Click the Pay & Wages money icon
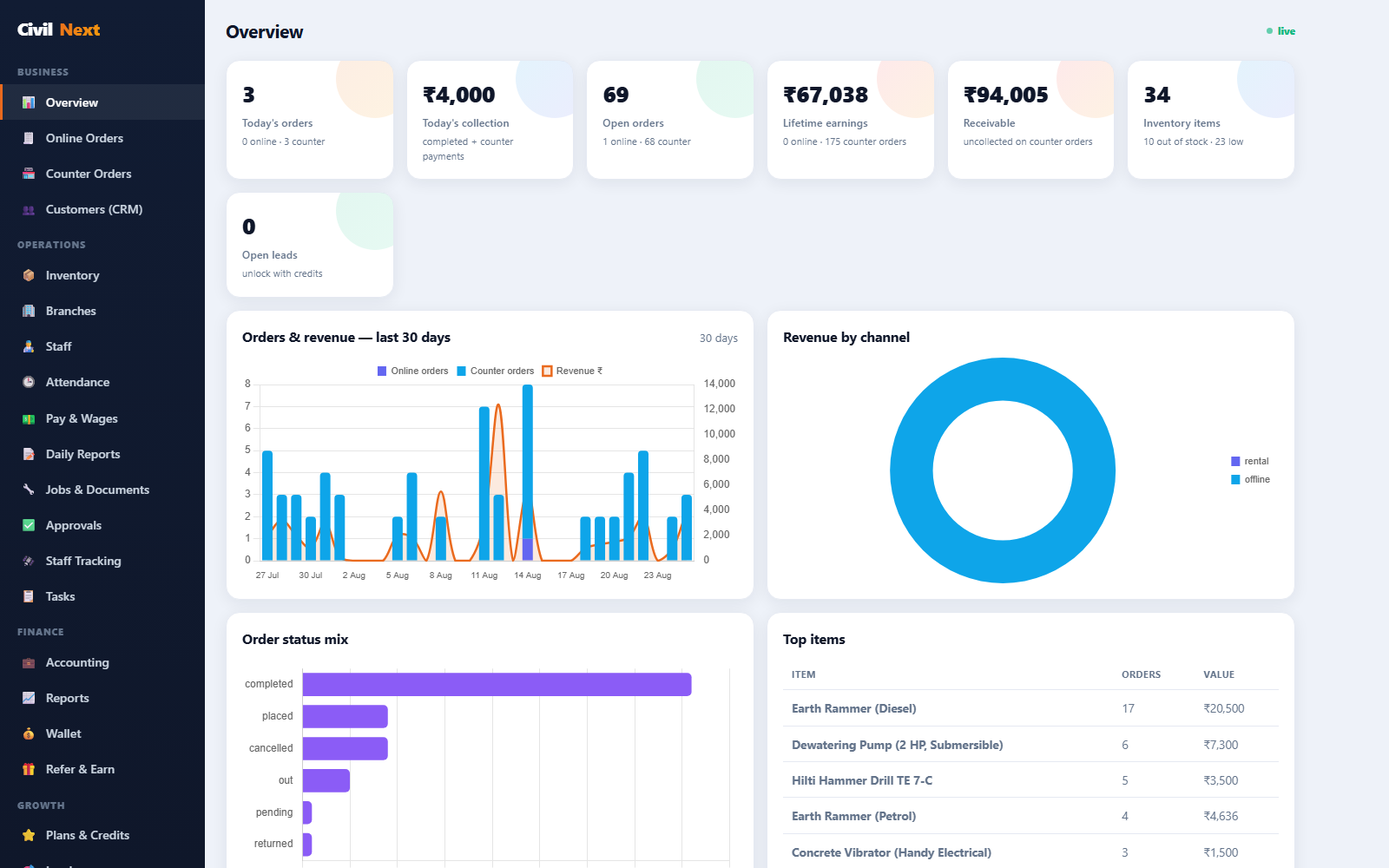Image resolution: width=1389 pixels, height=868 pixels. 29,418
